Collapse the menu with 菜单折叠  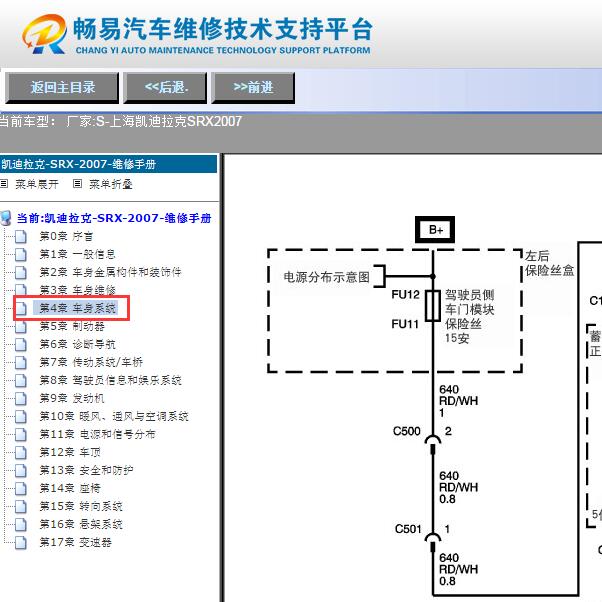[x=111, y=184]
